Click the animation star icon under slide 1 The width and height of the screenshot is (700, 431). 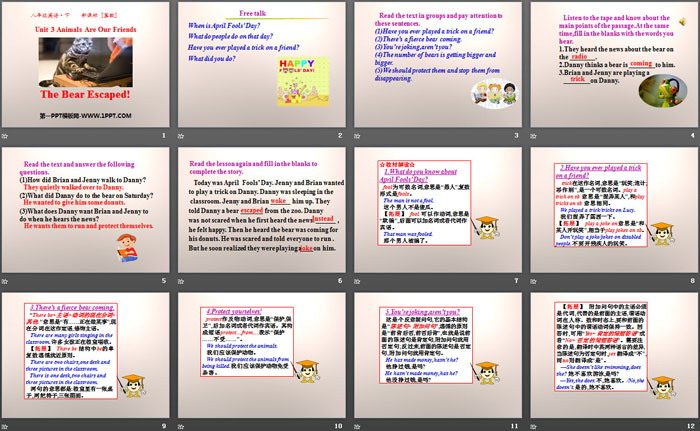pos(5,136)
